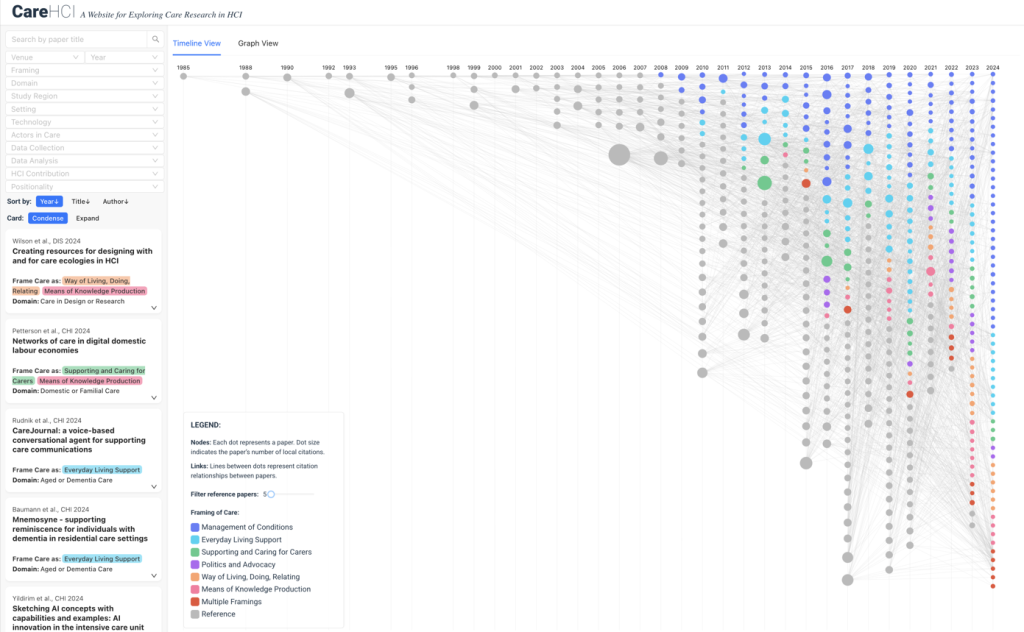Image resolution: width=1024 pixels, height=632 pixels.
Task: Open the Venue filter dropdown
Action: (45, 58)
